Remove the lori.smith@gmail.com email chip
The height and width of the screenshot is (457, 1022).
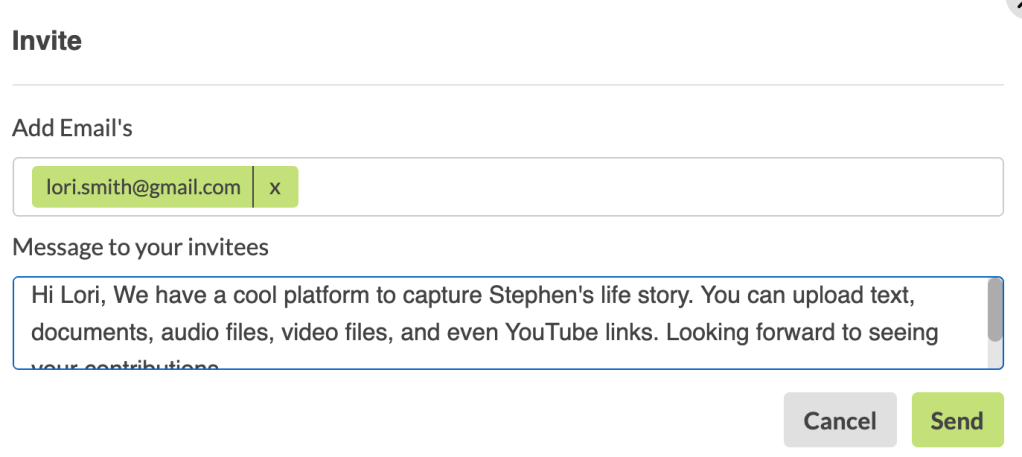tap(275, 187)
